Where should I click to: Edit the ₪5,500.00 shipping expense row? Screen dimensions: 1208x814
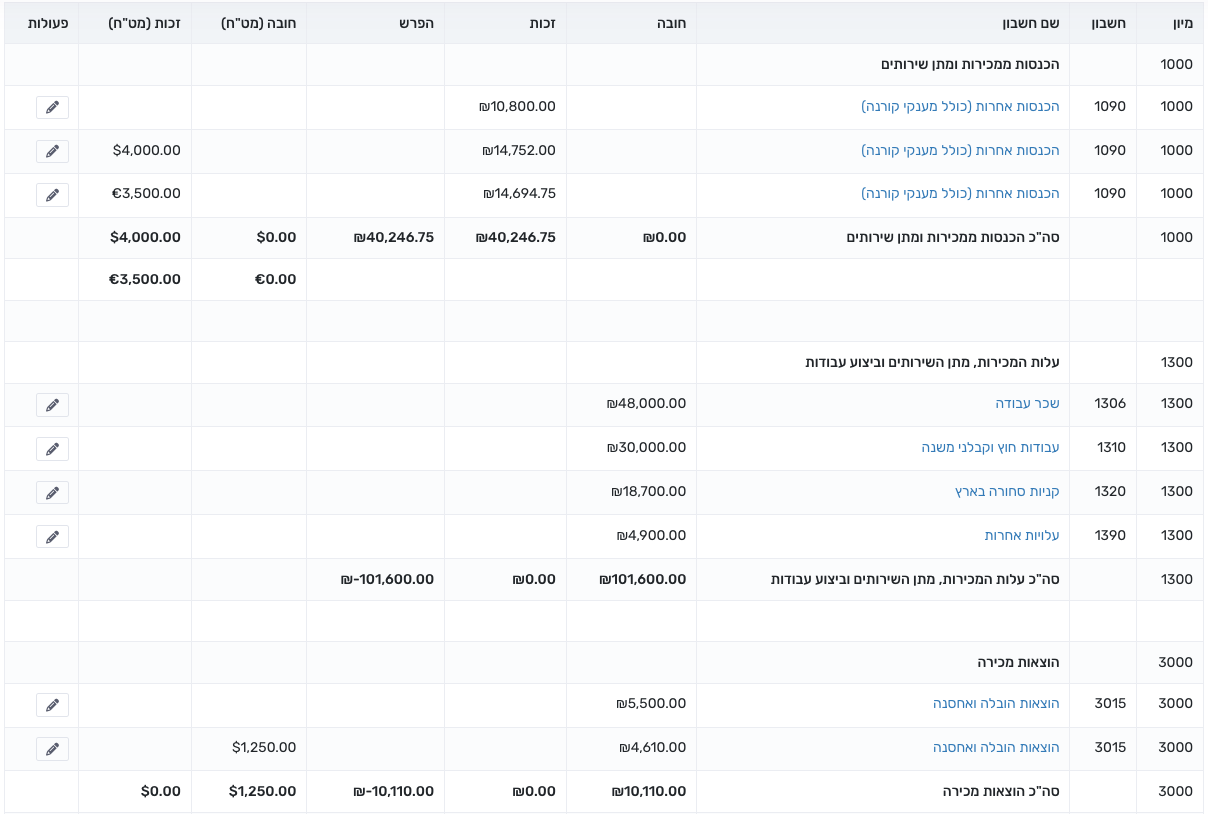point(52,705)
